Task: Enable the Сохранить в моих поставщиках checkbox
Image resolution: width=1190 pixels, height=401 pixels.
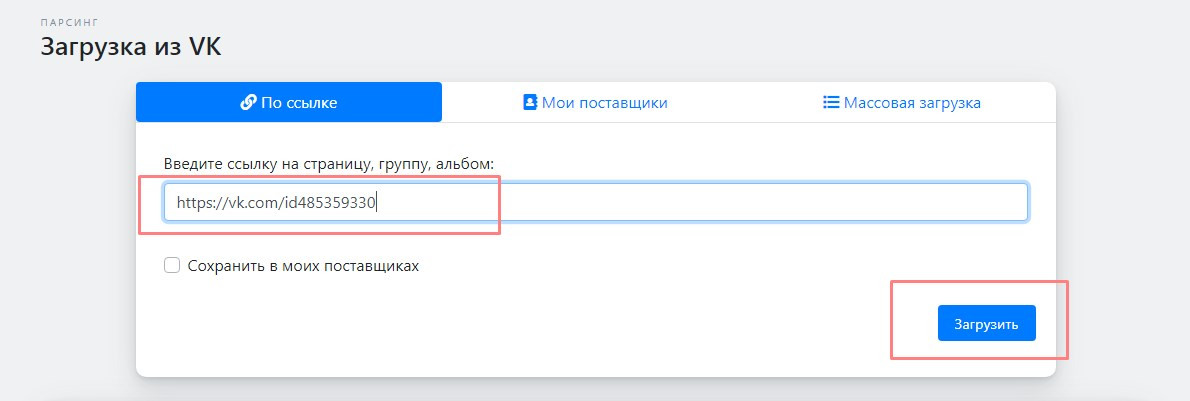Action: [x=172, y=265]
